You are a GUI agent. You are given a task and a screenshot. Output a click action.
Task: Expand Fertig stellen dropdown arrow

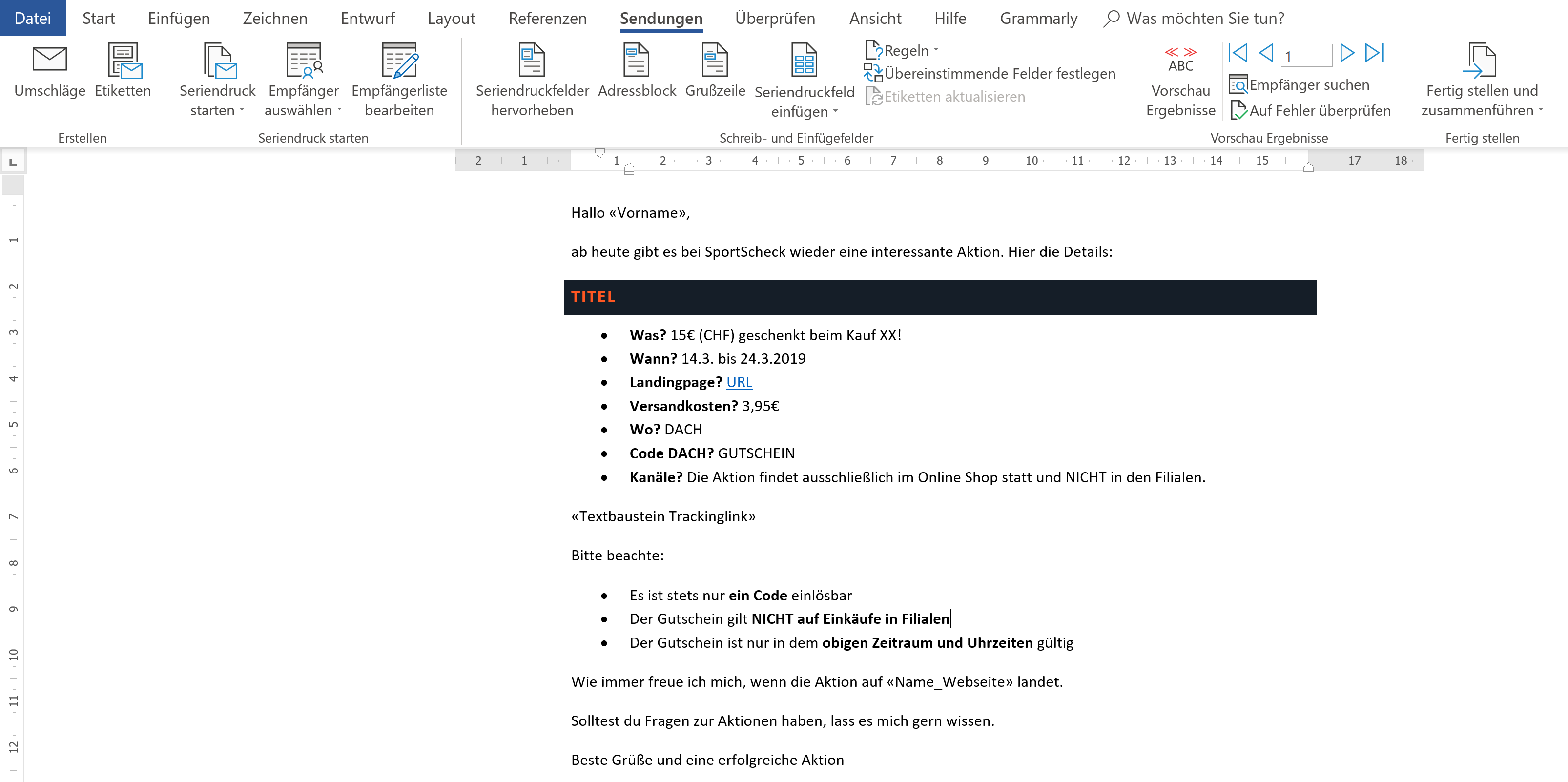(1541, 110)
